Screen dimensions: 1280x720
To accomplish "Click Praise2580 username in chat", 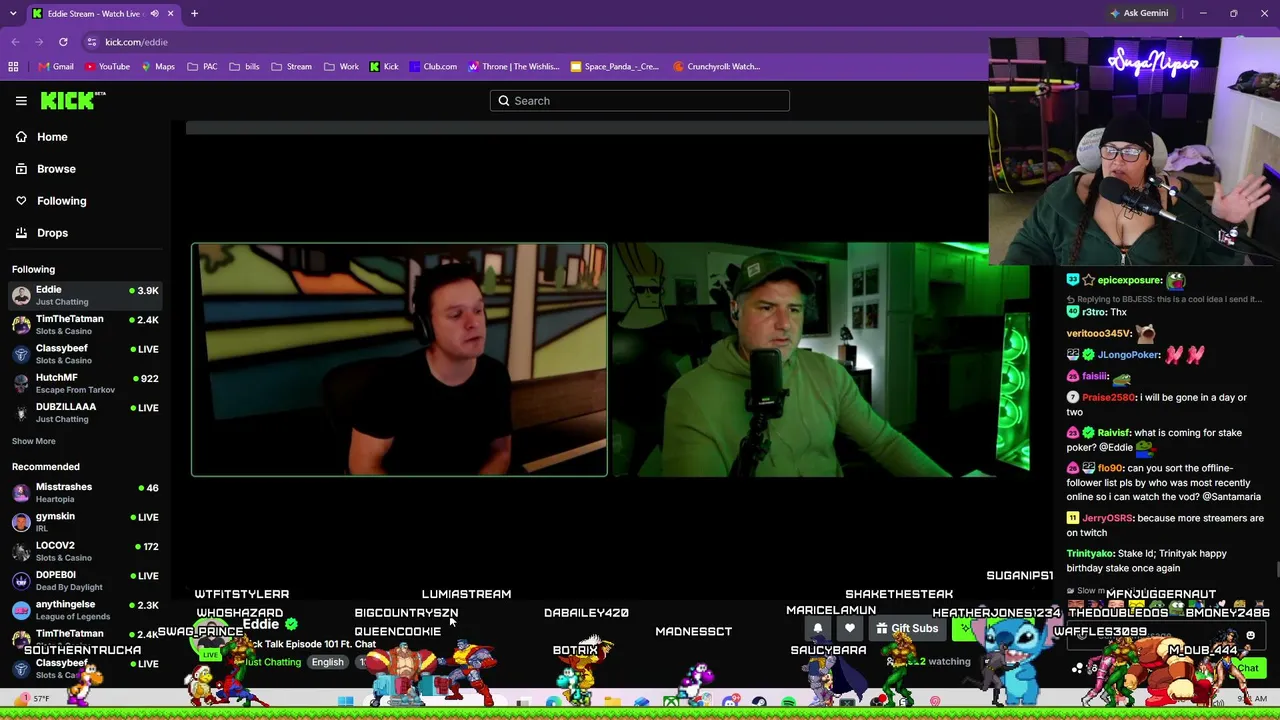I will point(1109,398).
